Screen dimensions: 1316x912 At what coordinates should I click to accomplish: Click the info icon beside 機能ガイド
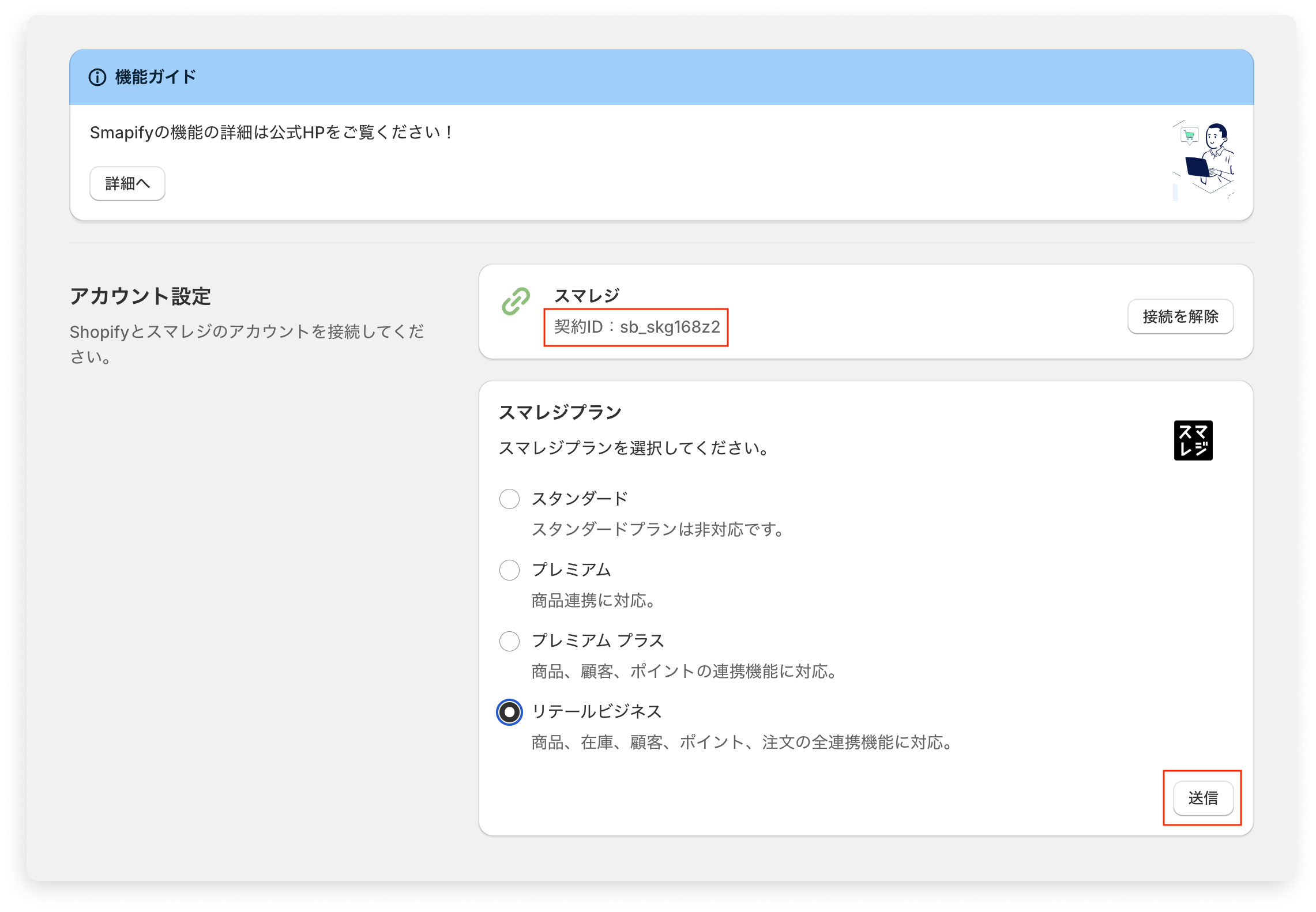click(x=97, y=77)
